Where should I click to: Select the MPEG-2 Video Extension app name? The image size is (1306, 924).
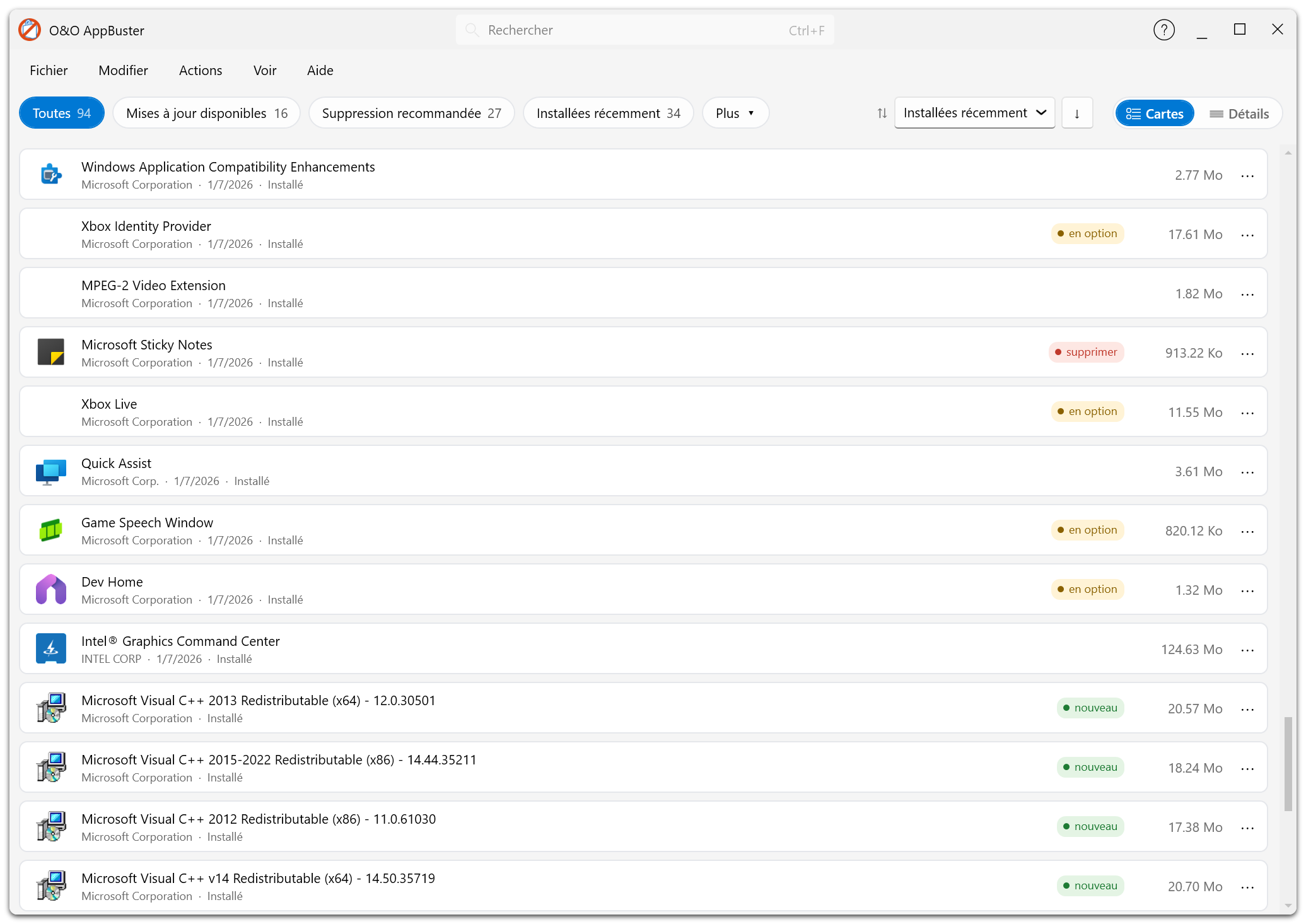tap(153, 285)
